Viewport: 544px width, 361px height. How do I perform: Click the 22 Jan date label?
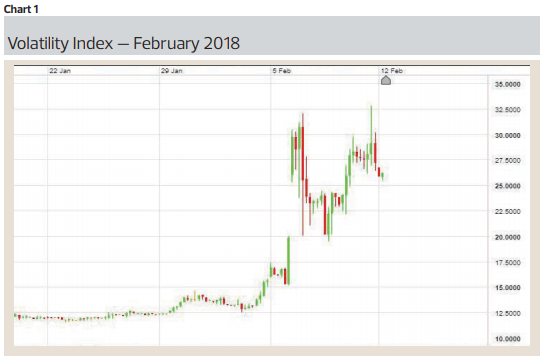coord(60,71)
